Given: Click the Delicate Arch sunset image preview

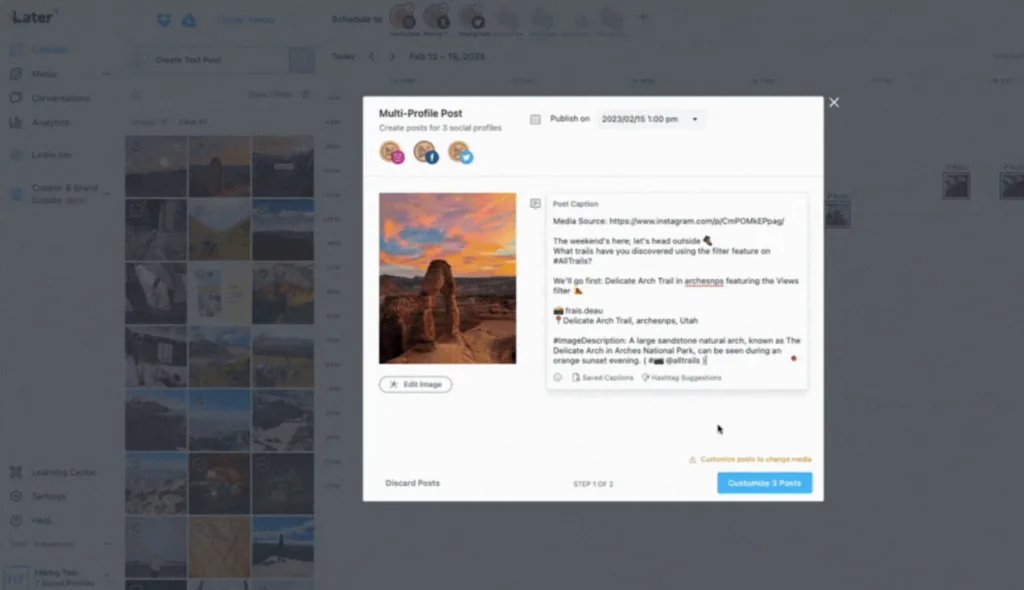Looking at the screenshot, I should [x=447, y=278].
